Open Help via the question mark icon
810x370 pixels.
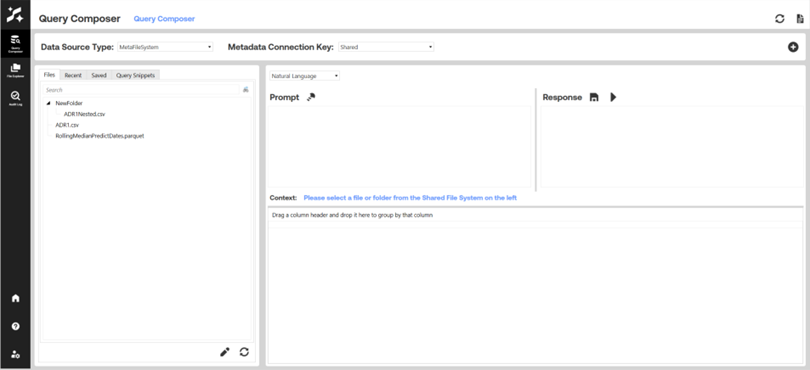coord(15,327)
